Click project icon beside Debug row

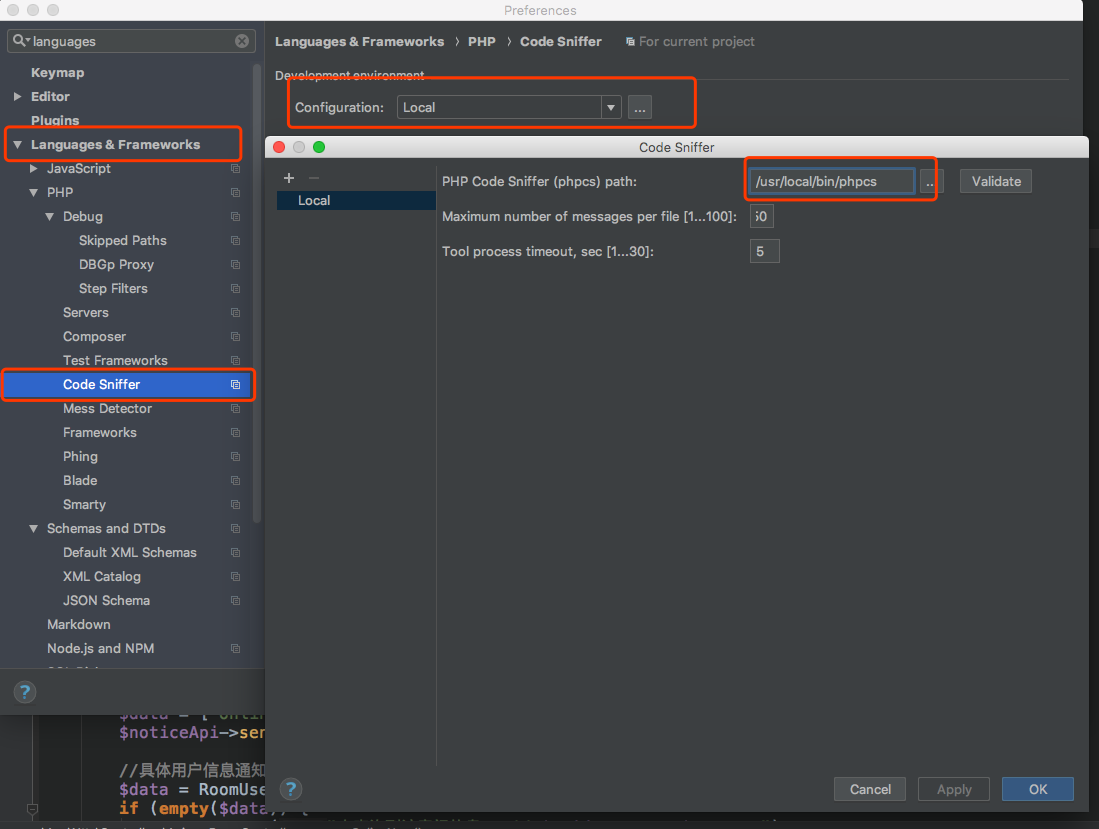point(236,217)
